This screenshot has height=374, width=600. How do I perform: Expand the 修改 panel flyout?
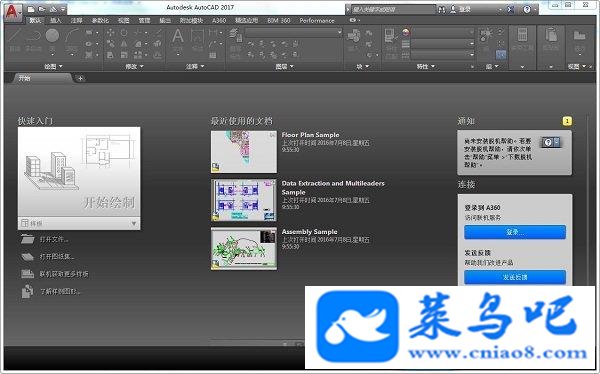(x=134, y=67)
